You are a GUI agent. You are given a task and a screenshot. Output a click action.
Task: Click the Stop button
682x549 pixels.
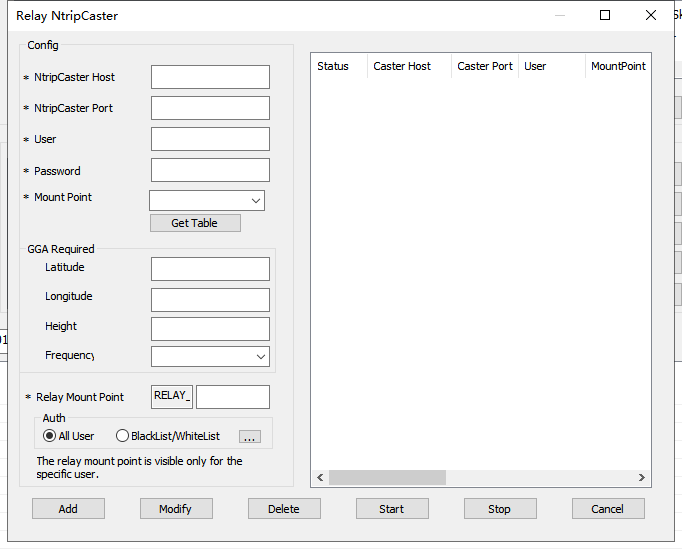(x=500, y=509)
